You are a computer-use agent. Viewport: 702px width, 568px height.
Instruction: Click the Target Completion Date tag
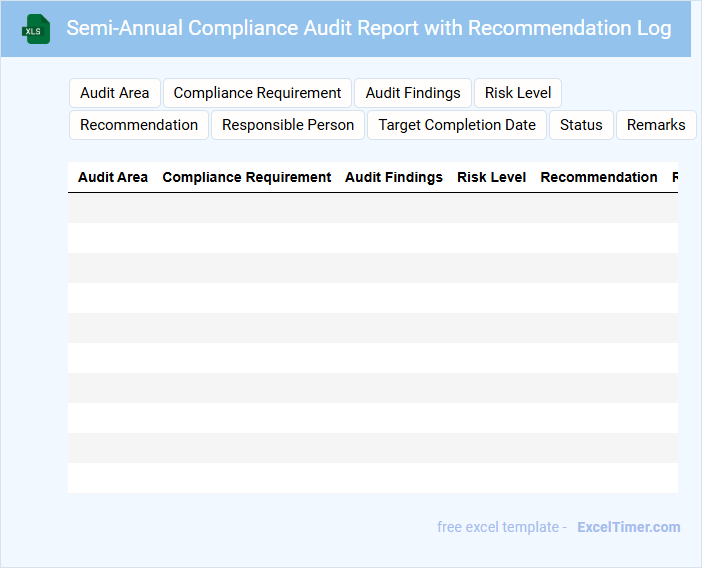tap(457, 125)
